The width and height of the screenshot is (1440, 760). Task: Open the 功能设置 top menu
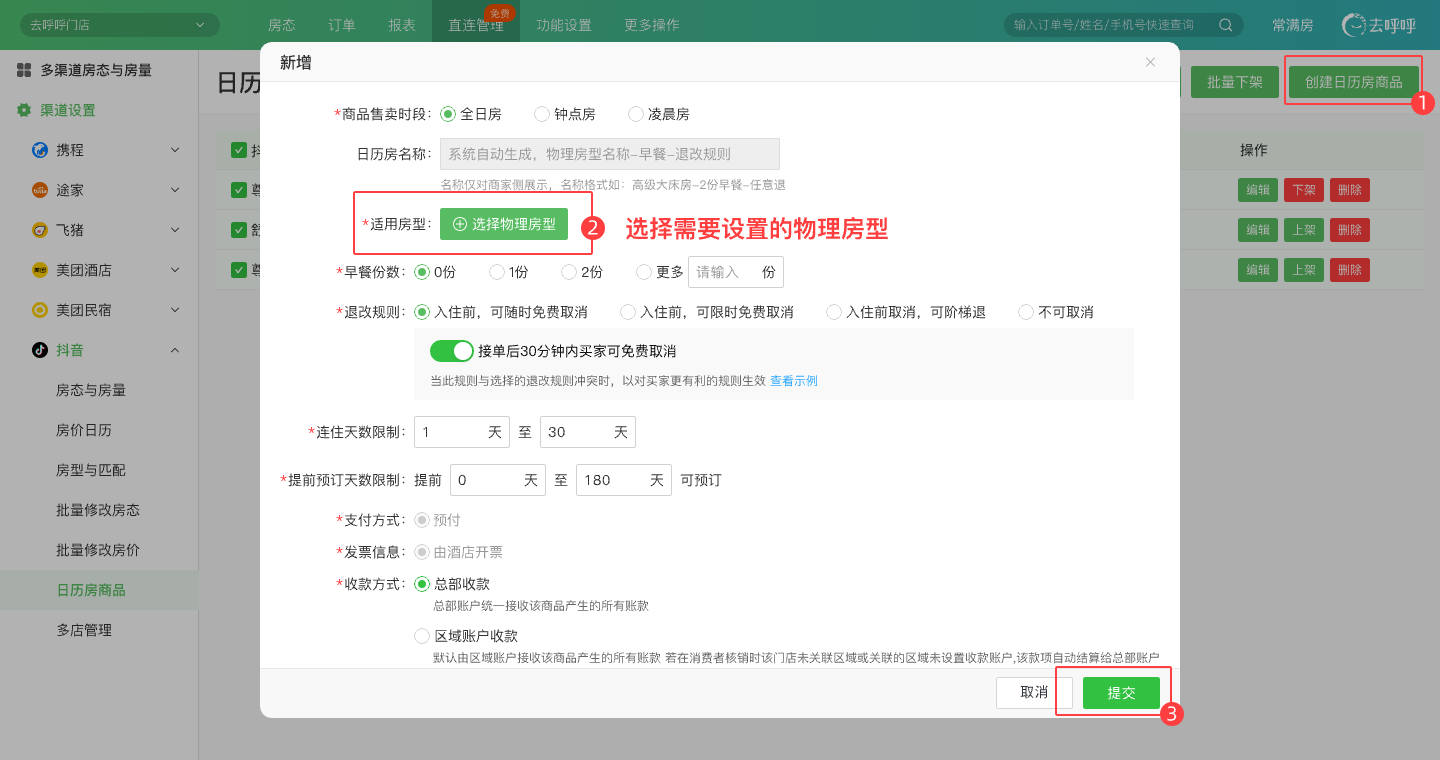(564, 25)
